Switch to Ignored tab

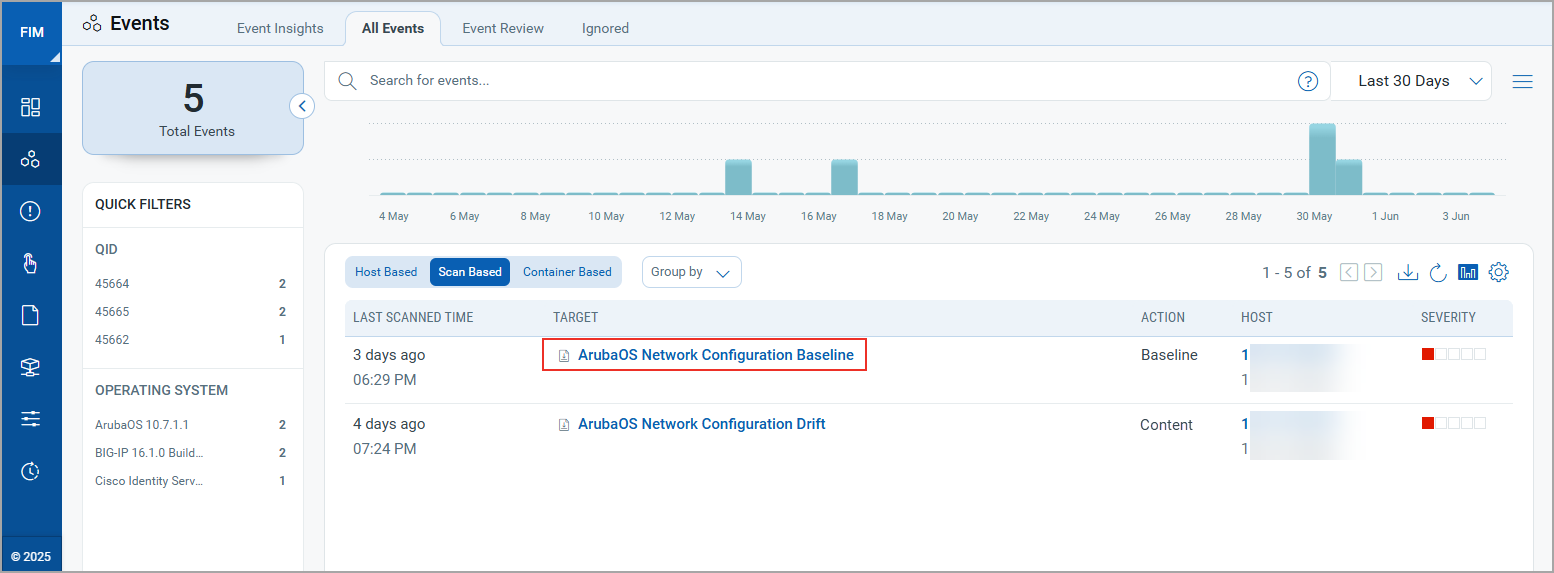coord(605,28)
